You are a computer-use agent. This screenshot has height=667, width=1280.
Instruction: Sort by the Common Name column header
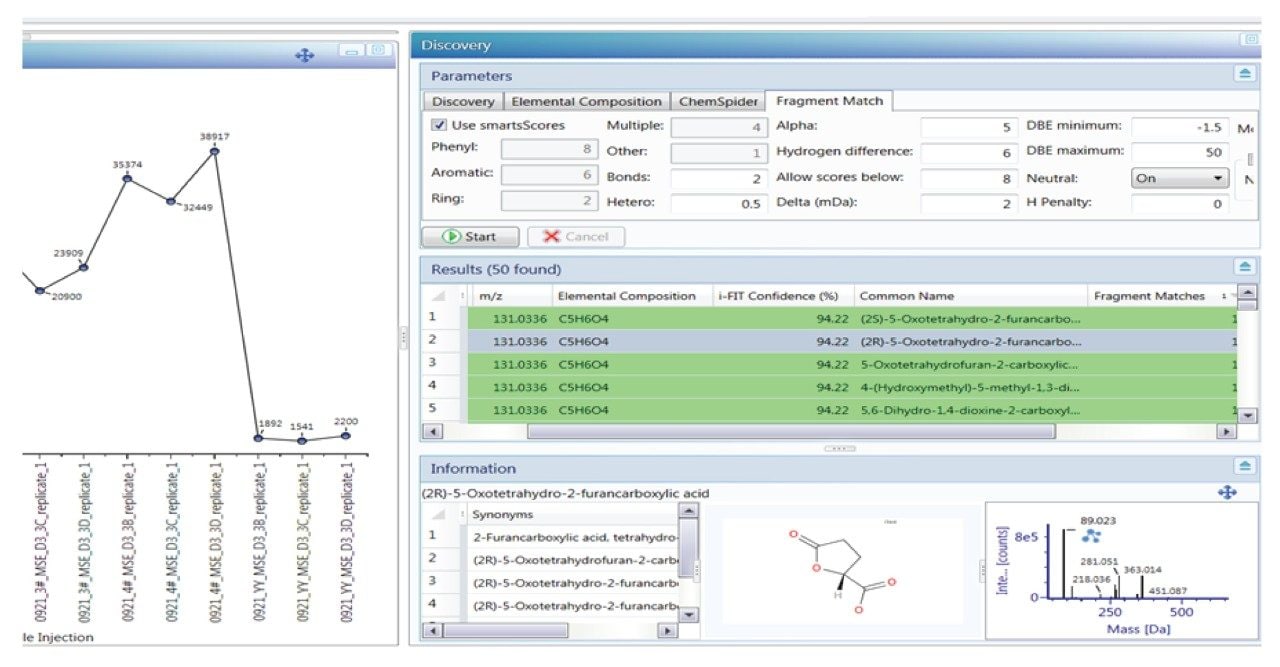point(970,296)
